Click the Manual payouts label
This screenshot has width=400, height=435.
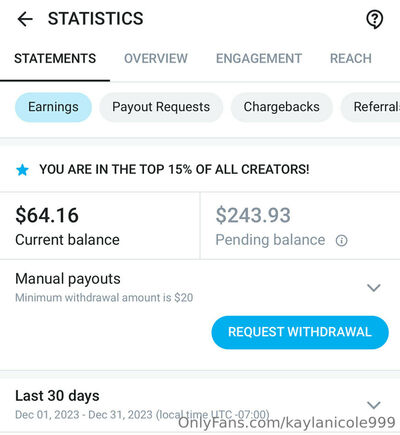[68, 279]
